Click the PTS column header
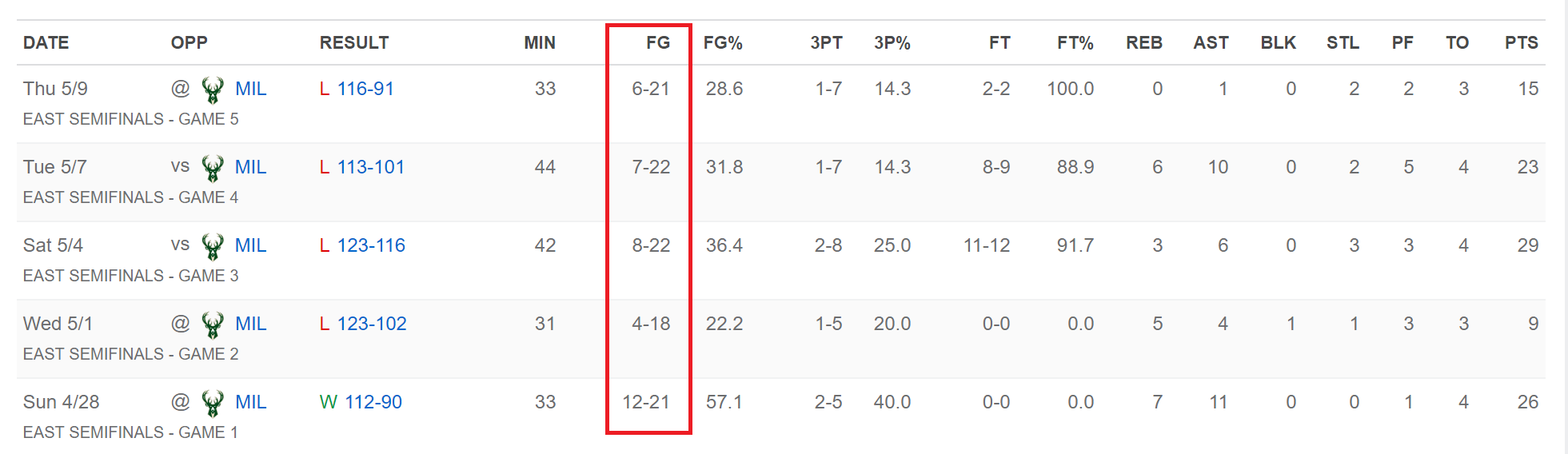1568x454 pixels. 1522,42
